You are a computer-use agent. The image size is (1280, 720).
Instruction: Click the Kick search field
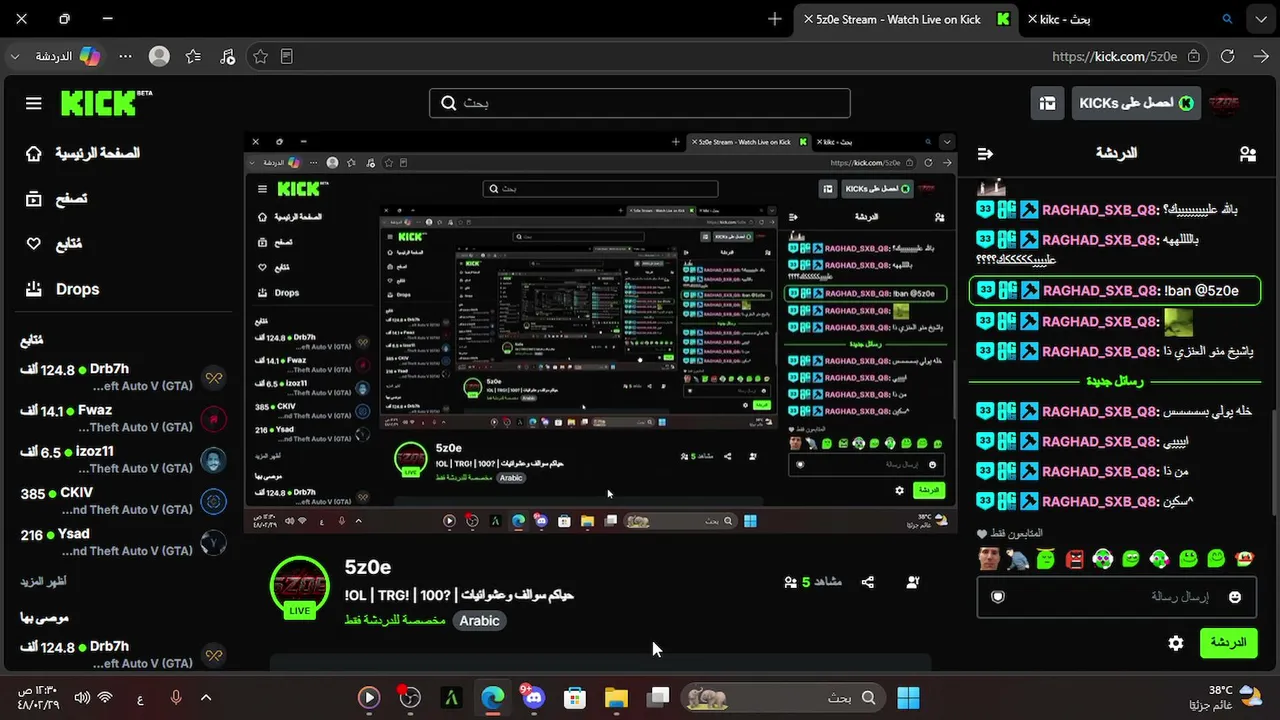click(x=640, y=103)
